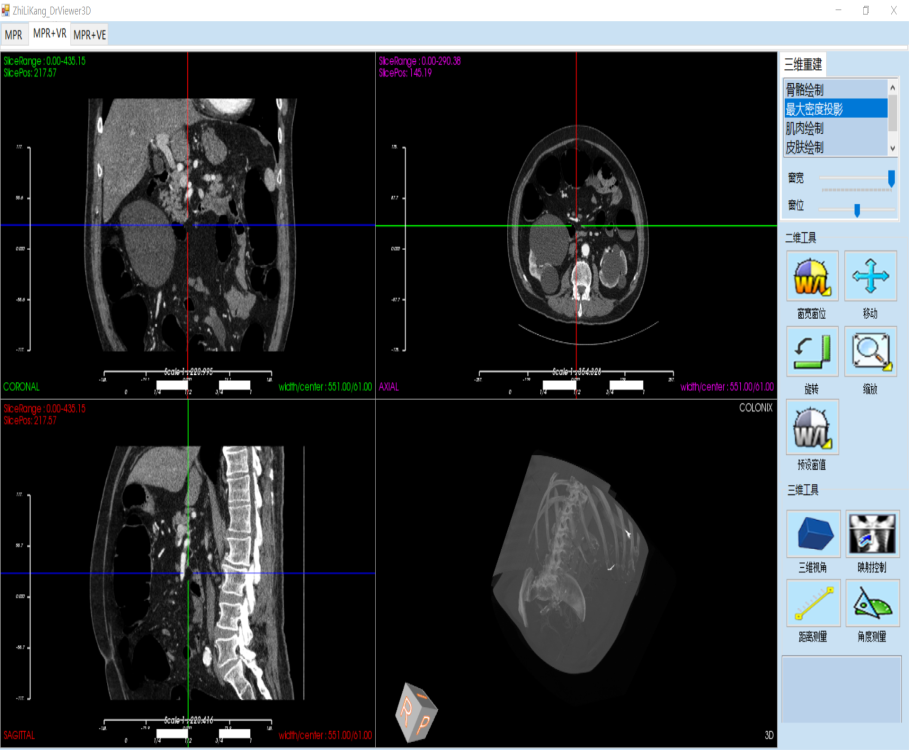The image size is (909, 750).
Task: Click the orientation cube in 3D view
Action: click(x=416, y=712)
